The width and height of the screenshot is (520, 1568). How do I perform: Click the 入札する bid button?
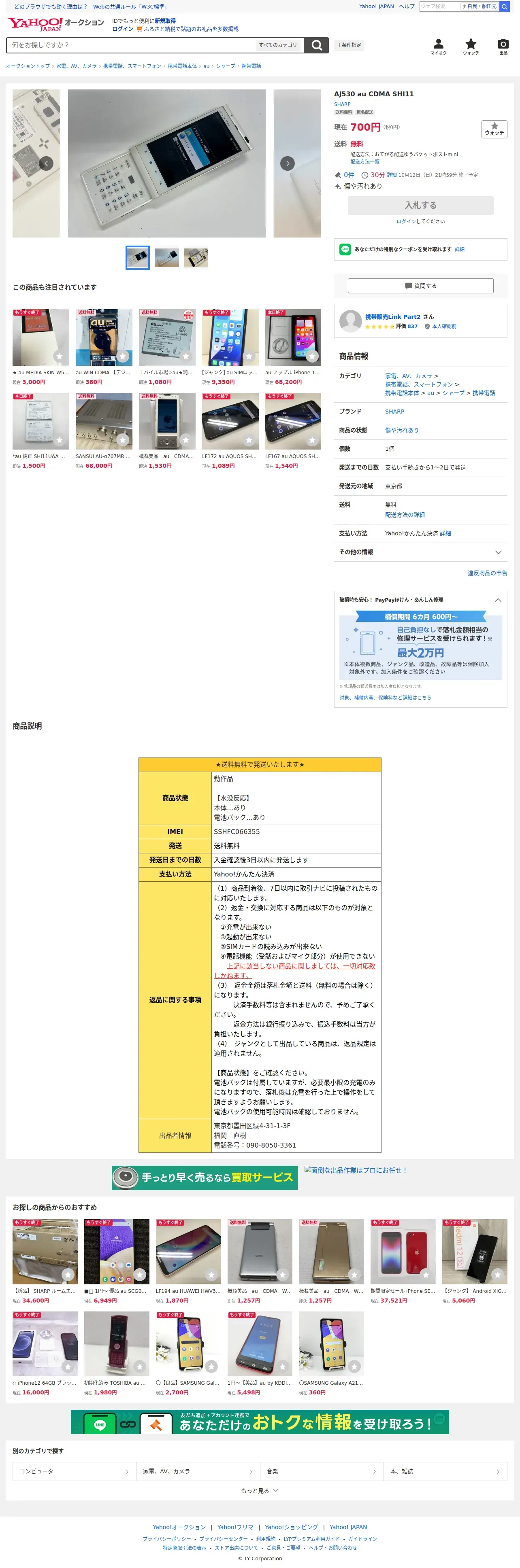coord(420,205)
